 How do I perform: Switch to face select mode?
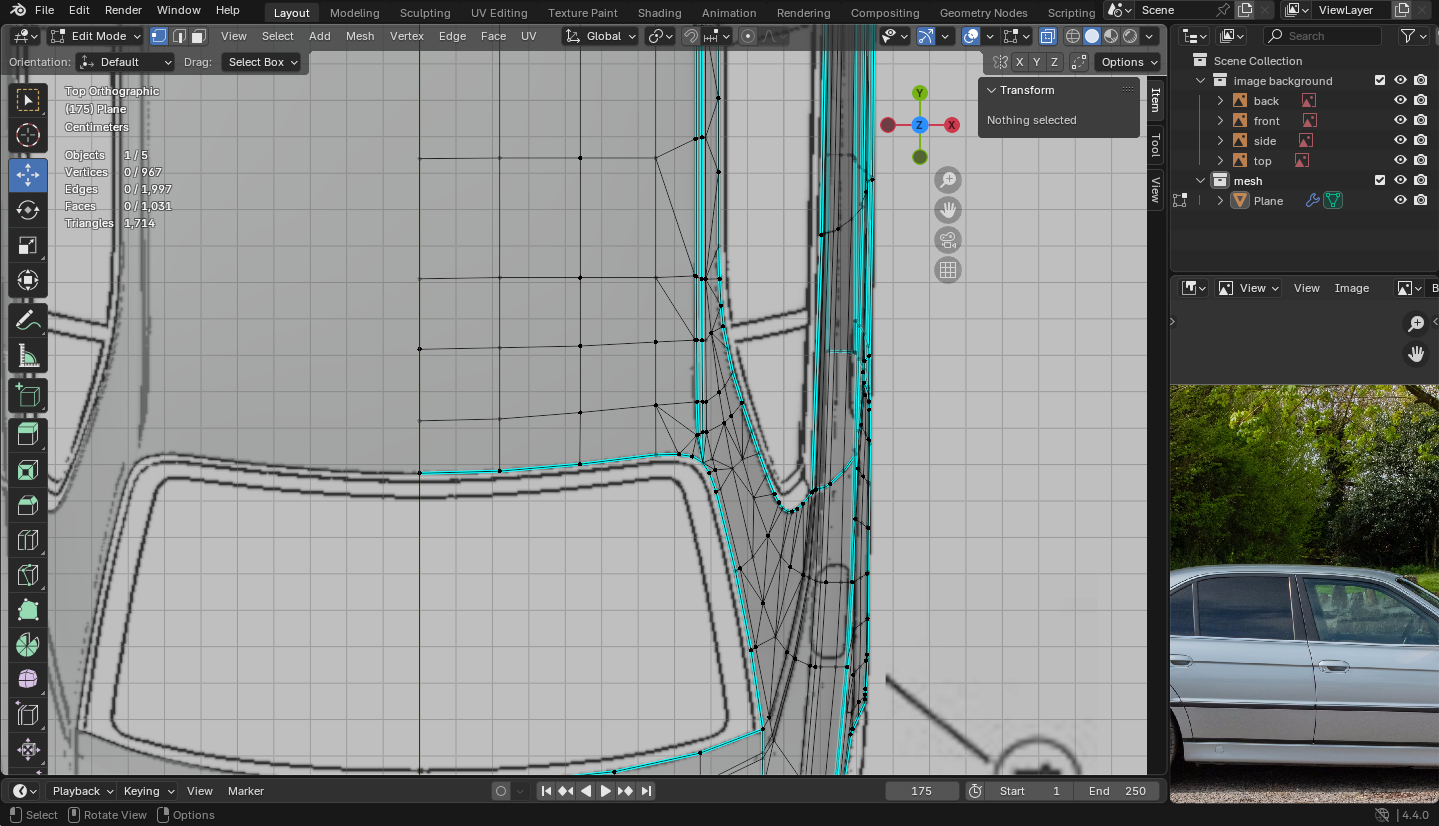point(198,36)
